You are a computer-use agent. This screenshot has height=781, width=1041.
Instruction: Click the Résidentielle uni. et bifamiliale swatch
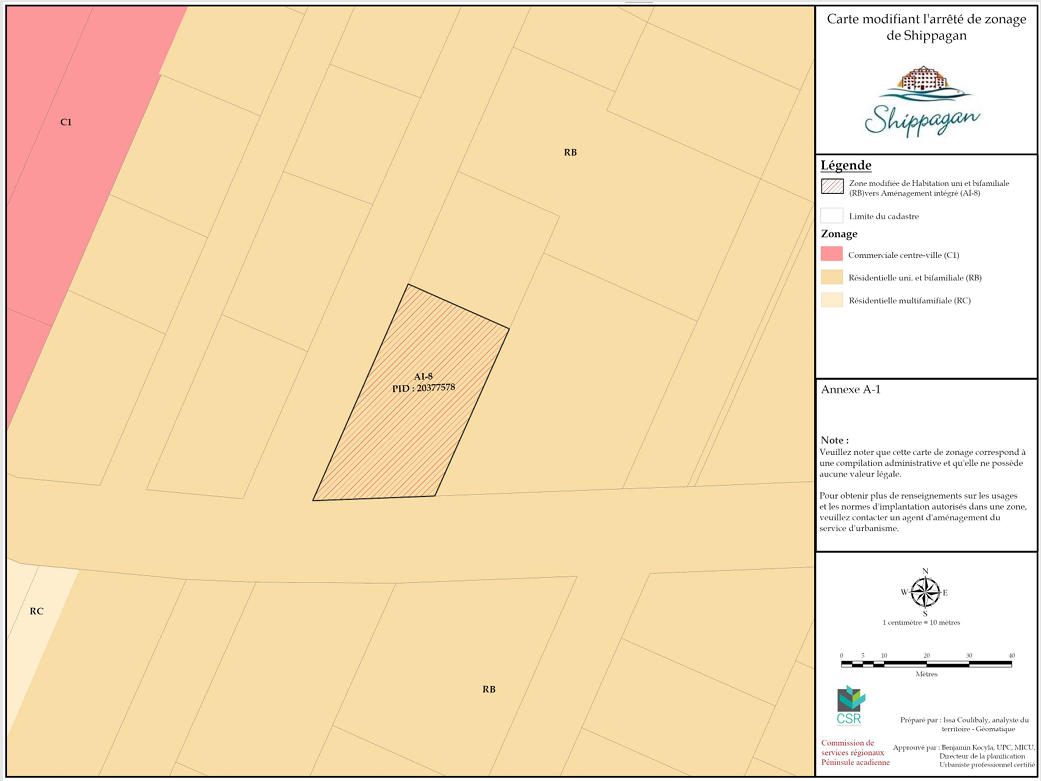pos(832,277)
